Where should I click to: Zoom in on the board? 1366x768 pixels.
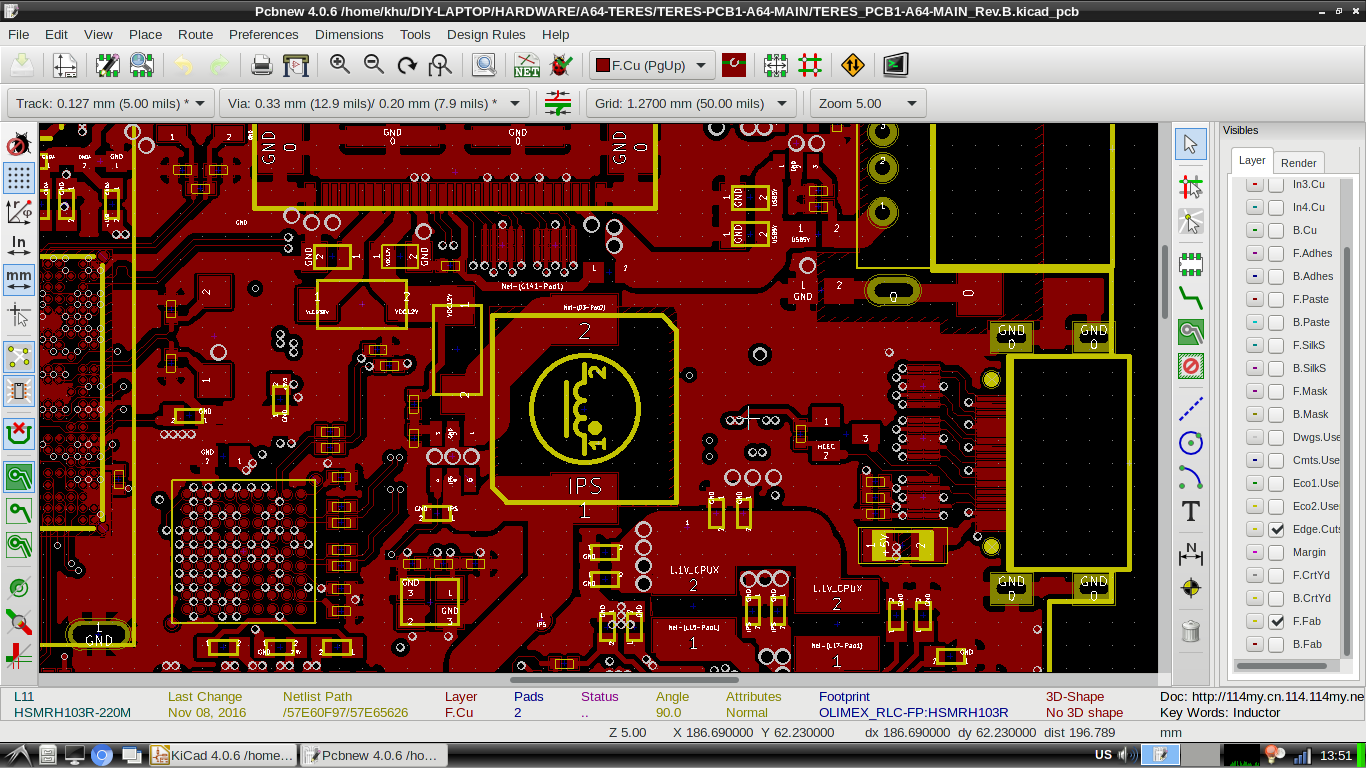340,66
